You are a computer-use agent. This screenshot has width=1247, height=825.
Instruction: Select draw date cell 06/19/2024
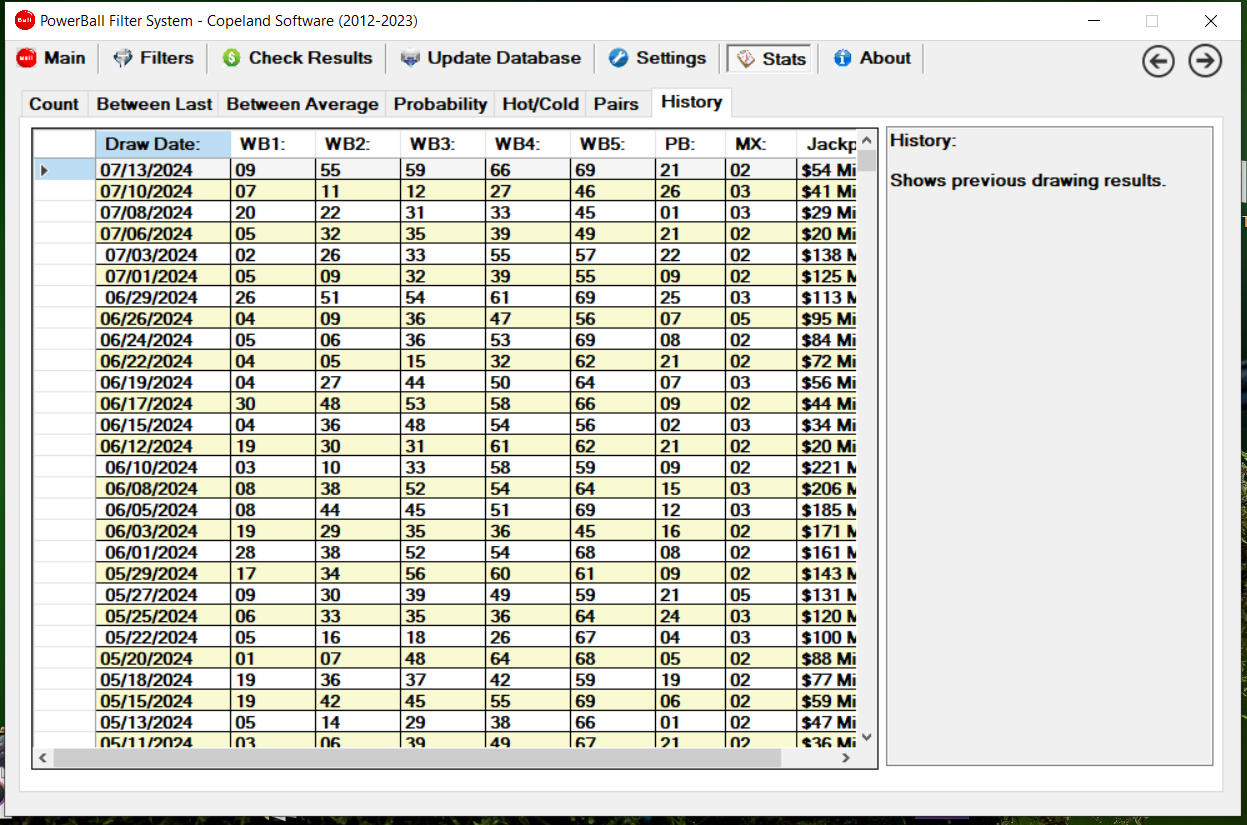point(163,382)
